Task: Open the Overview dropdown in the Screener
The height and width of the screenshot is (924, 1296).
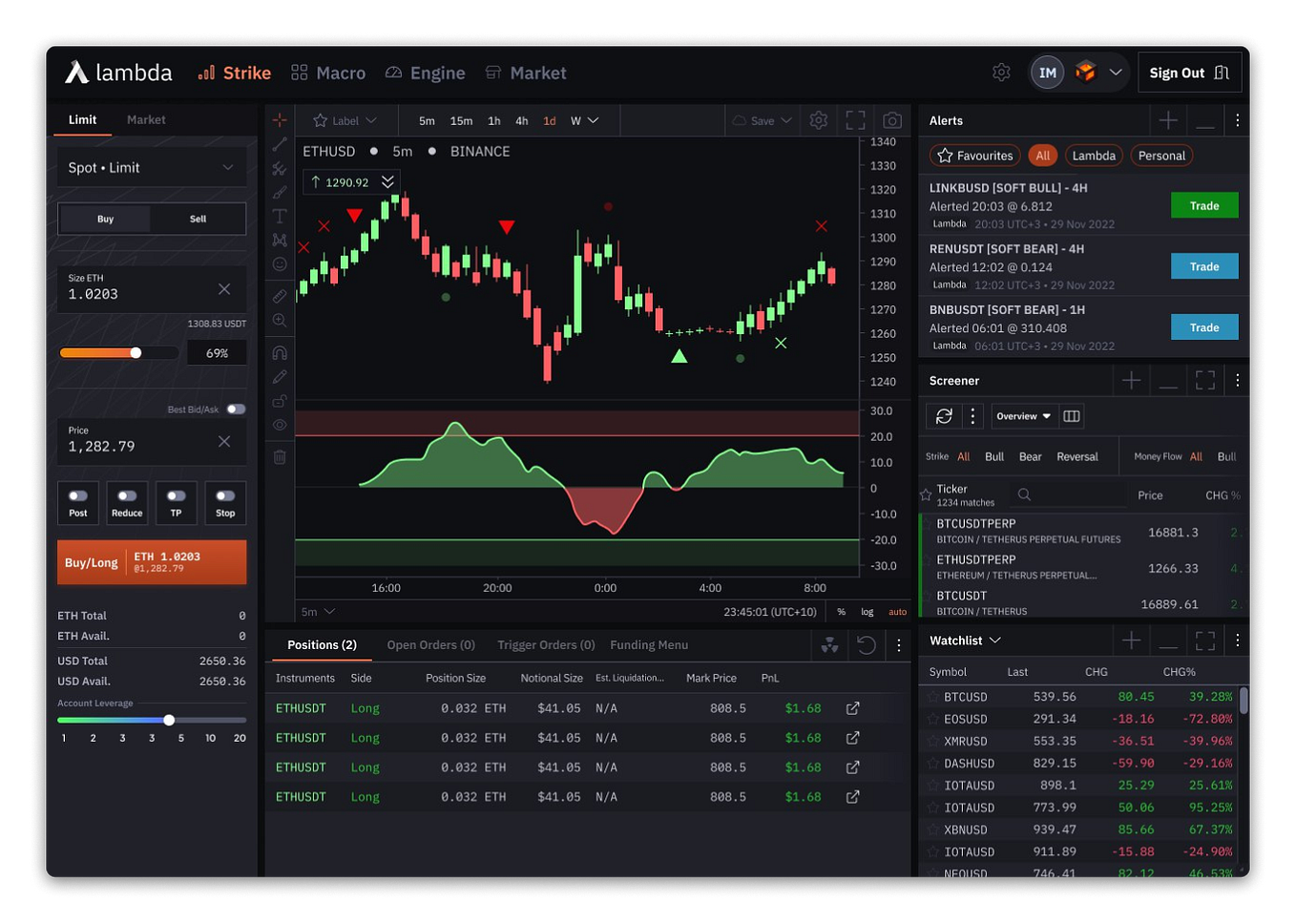Action: pyautogui.click(x=1023, y=415)
